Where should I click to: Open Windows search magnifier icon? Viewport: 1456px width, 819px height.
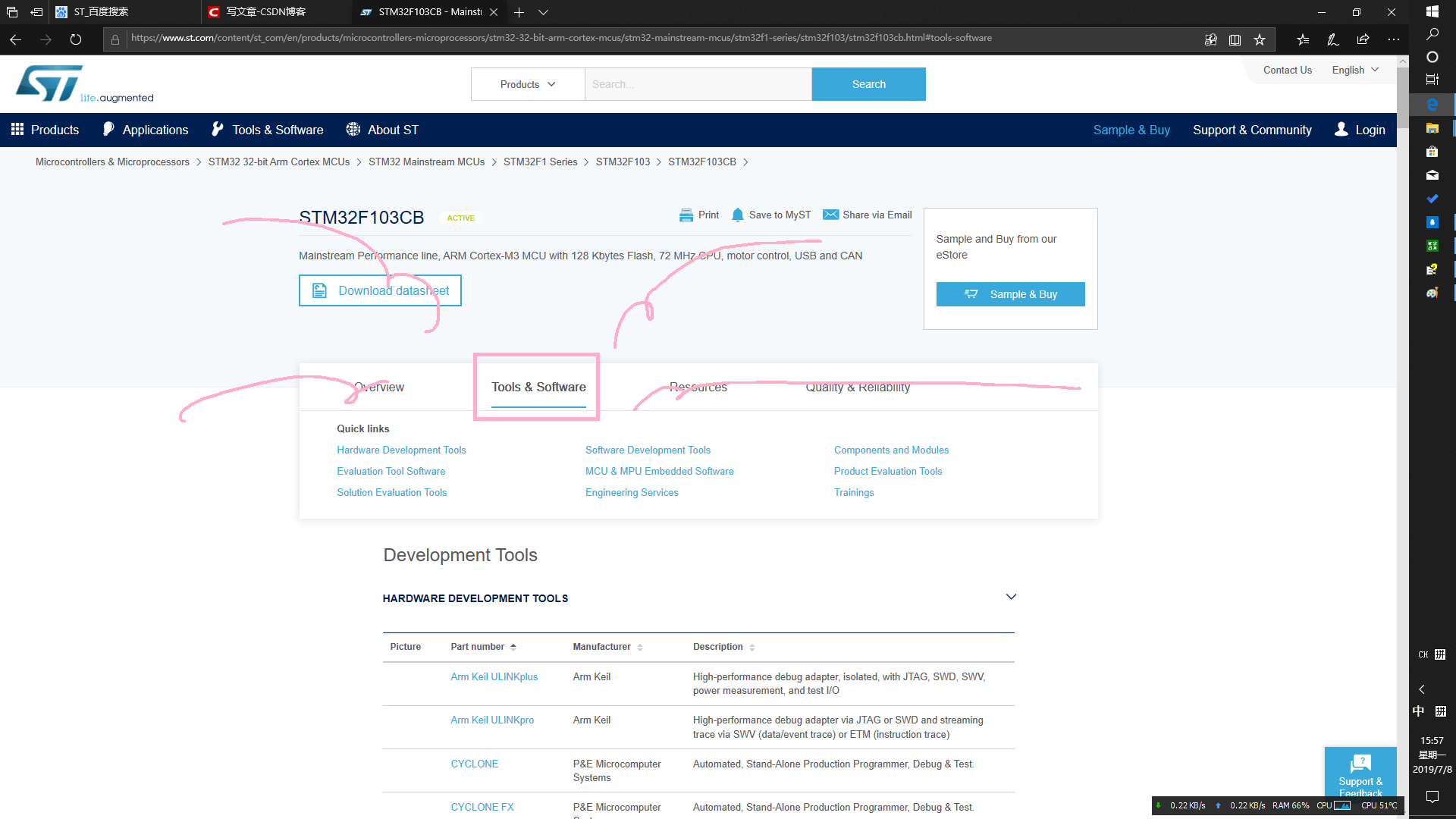(1432, 34)
